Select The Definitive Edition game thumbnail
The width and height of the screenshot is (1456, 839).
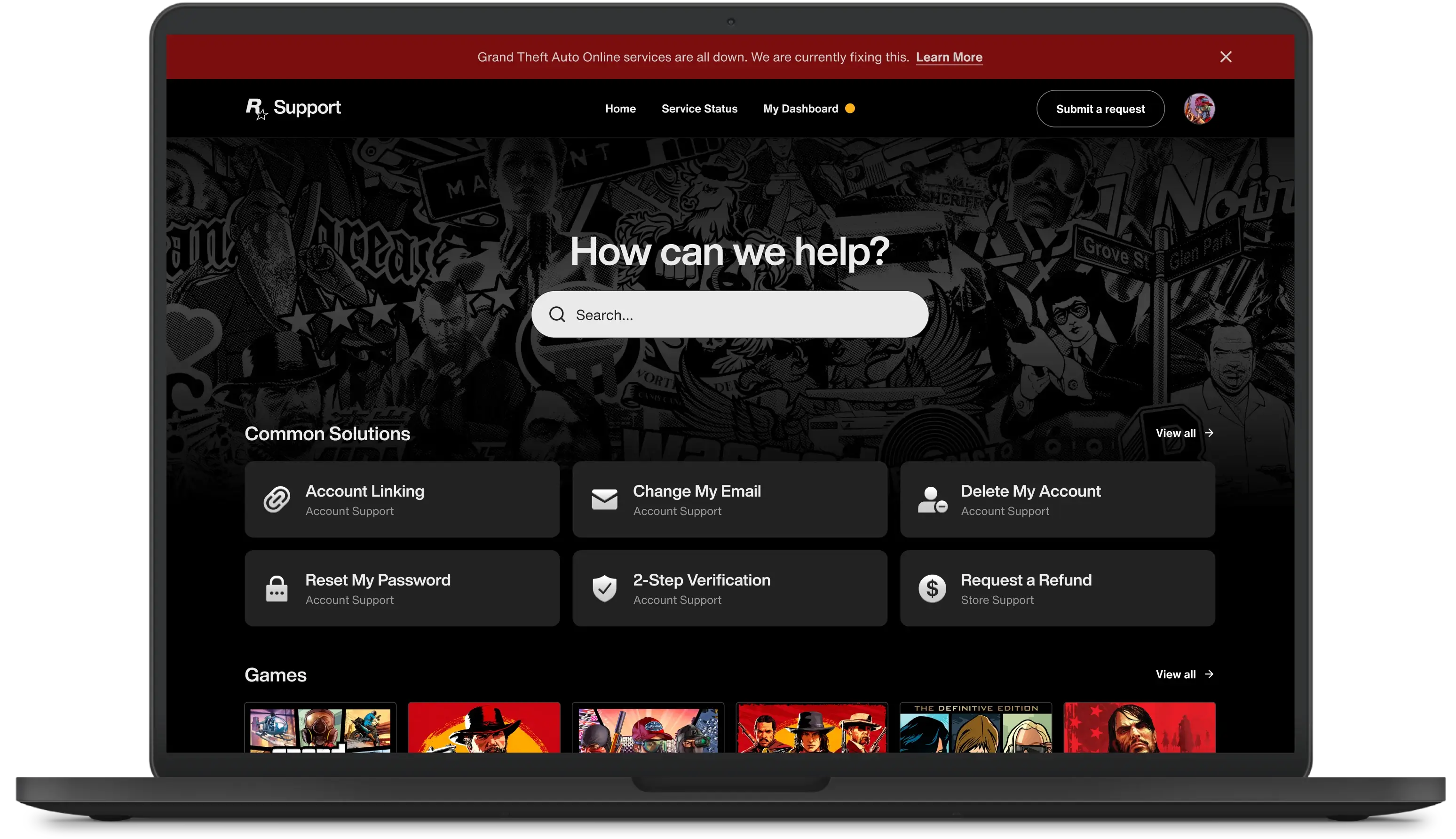click(x=975, y=728)
